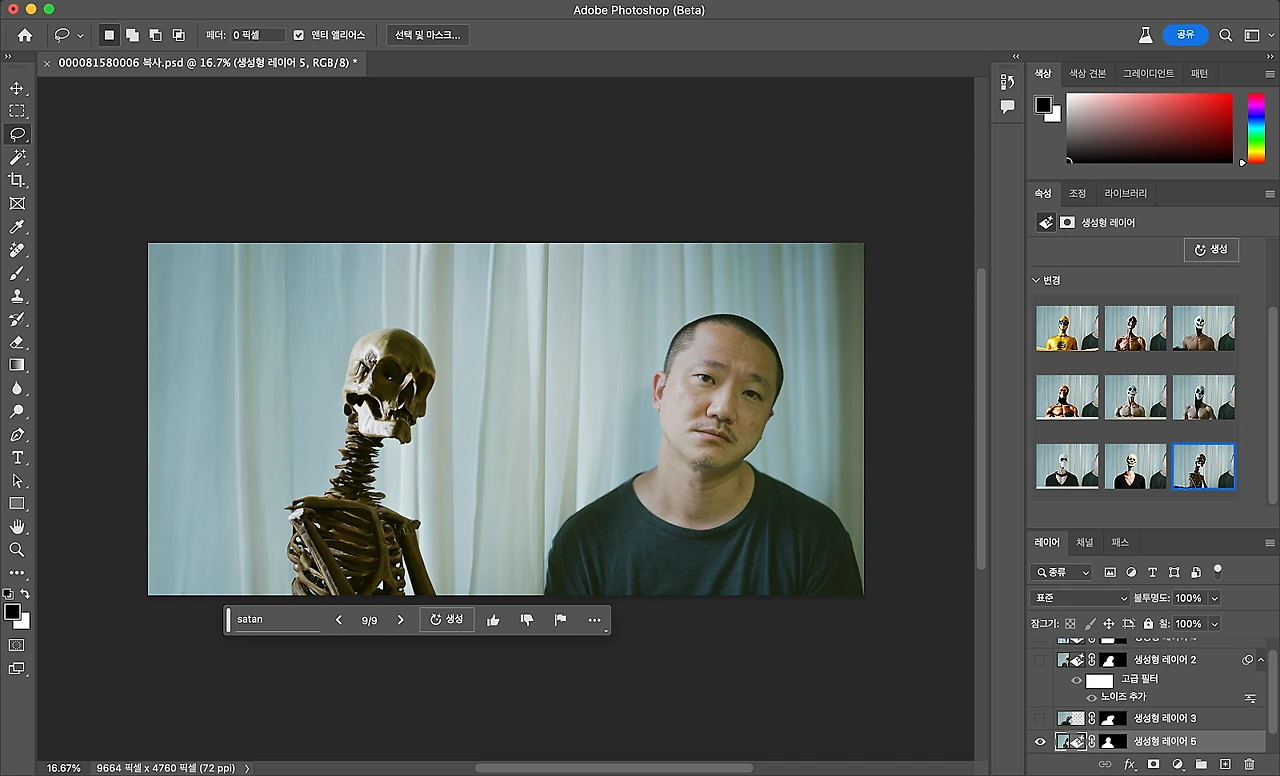Open 선택 및 마스크 workspace
This screenshot has height=776, width=1280.
428,35
